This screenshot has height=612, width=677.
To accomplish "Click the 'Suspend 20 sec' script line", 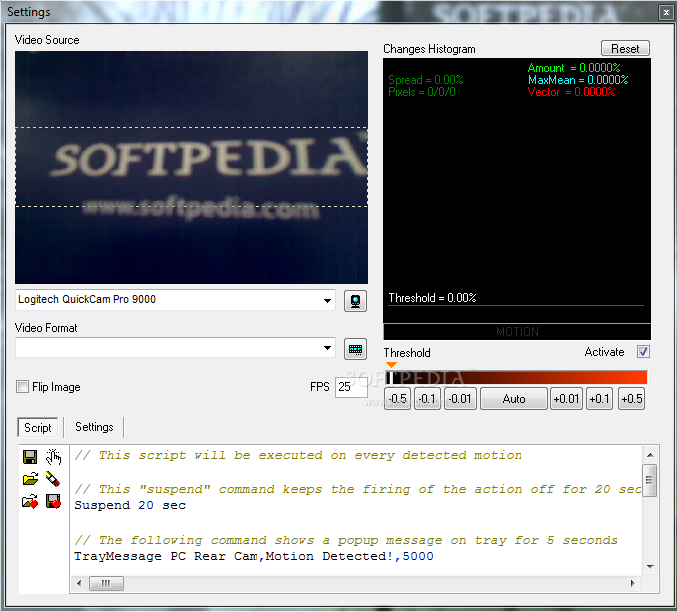I will [x=130, y=505].
